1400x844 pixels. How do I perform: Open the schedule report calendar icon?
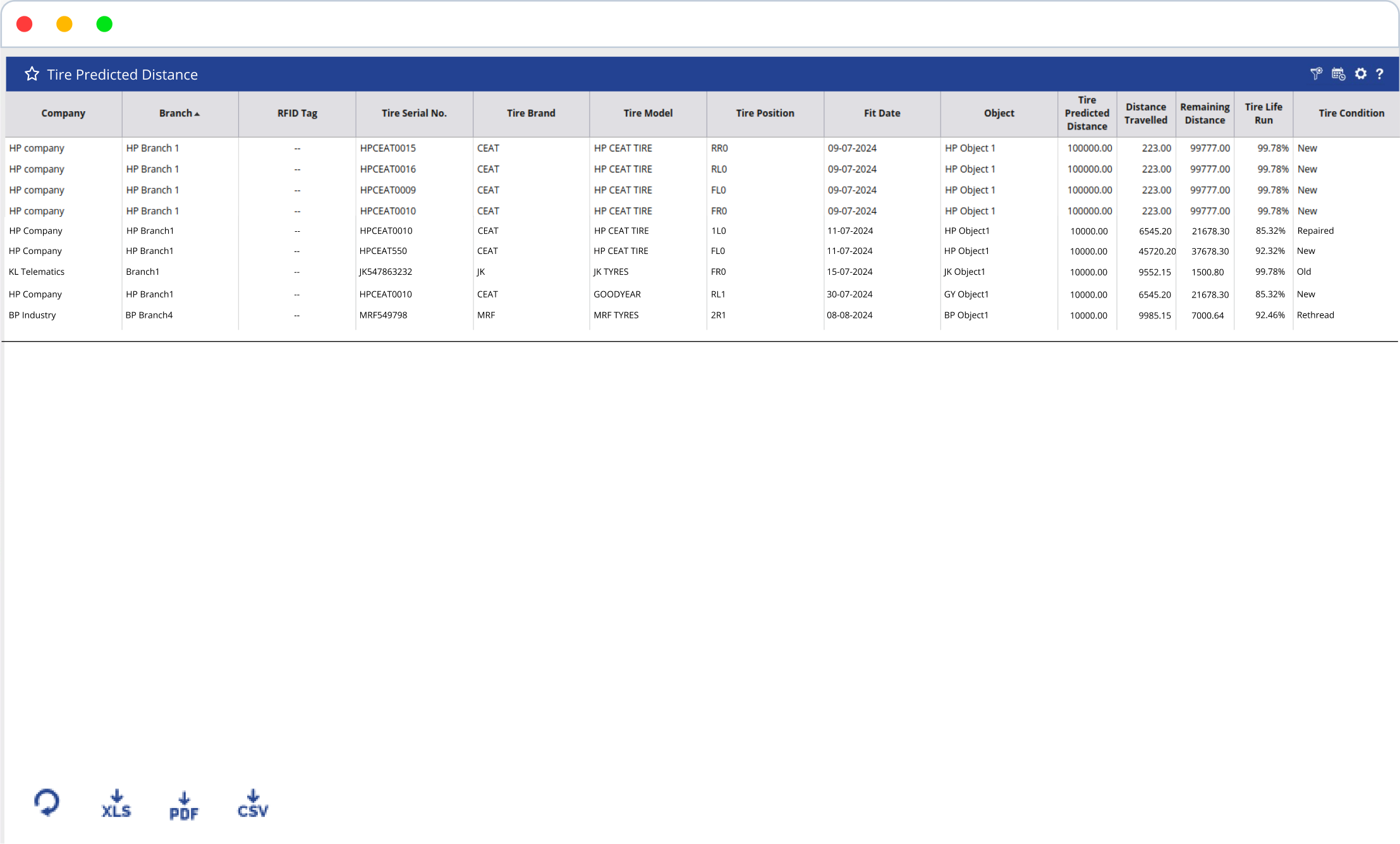(x=1338, y=74)
